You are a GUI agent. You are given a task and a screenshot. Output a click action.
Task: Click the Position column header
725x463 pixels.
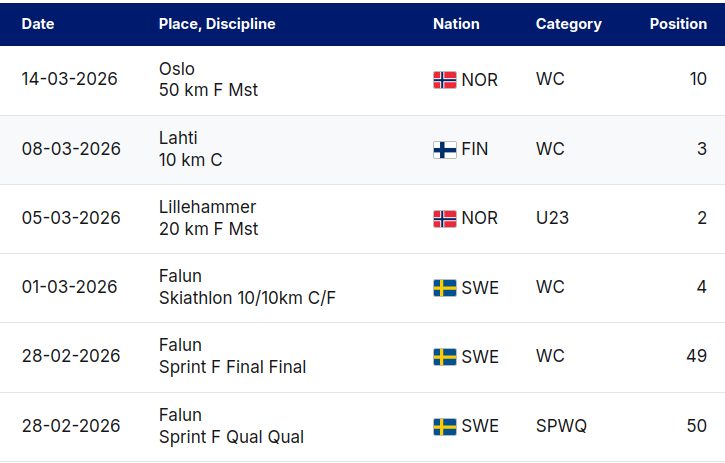678,24
